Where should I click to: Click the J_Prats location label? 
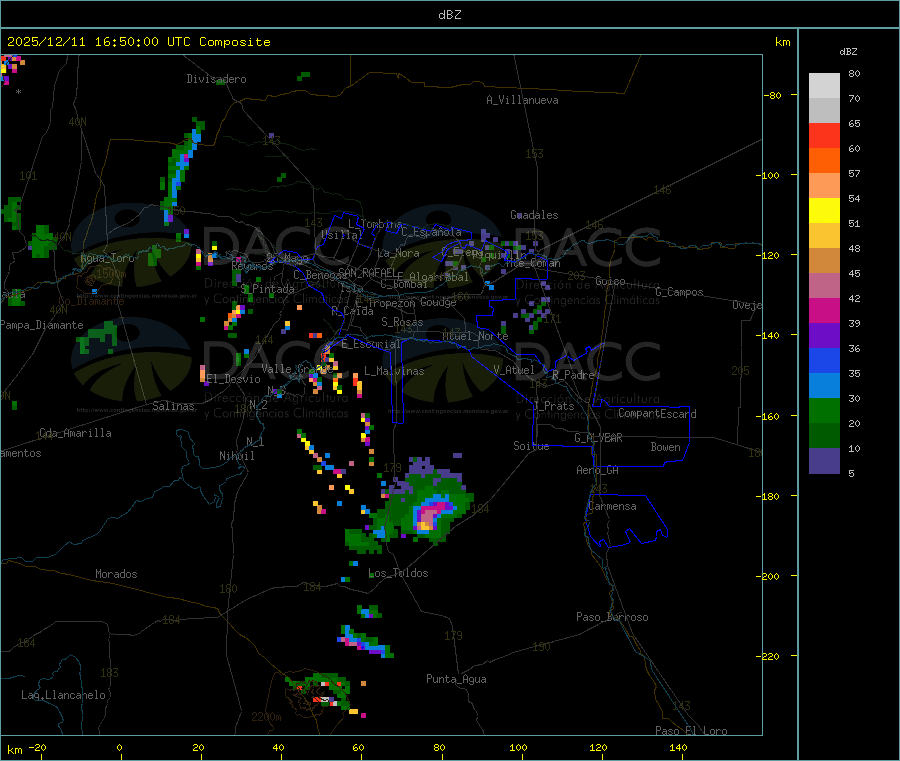554,406
